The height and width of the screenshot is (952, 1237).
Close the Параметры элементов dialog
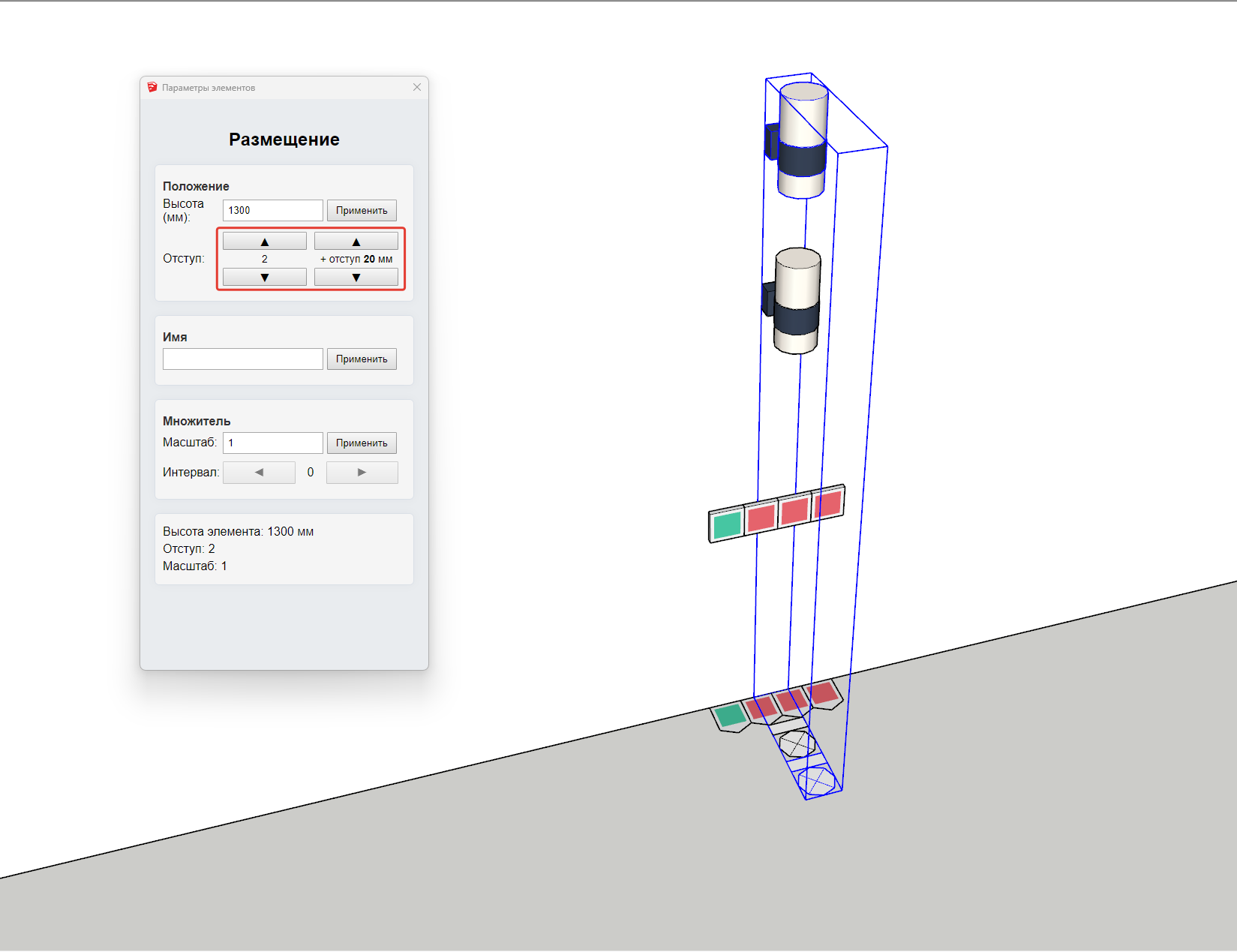tap(417, 88)
